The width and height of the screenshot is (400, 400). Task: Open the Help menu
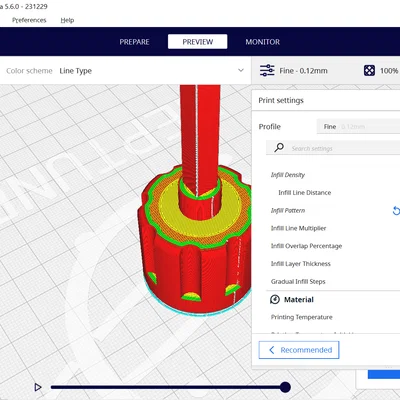[67, 20]
